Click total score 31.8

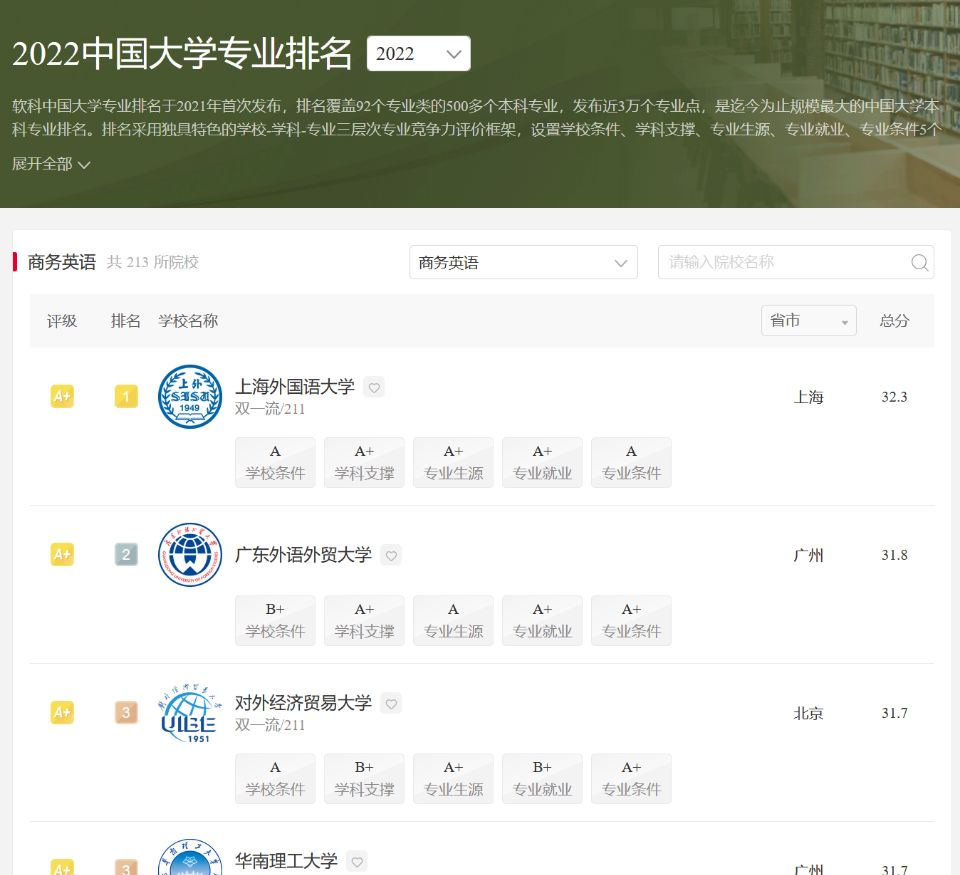point(894,555)
